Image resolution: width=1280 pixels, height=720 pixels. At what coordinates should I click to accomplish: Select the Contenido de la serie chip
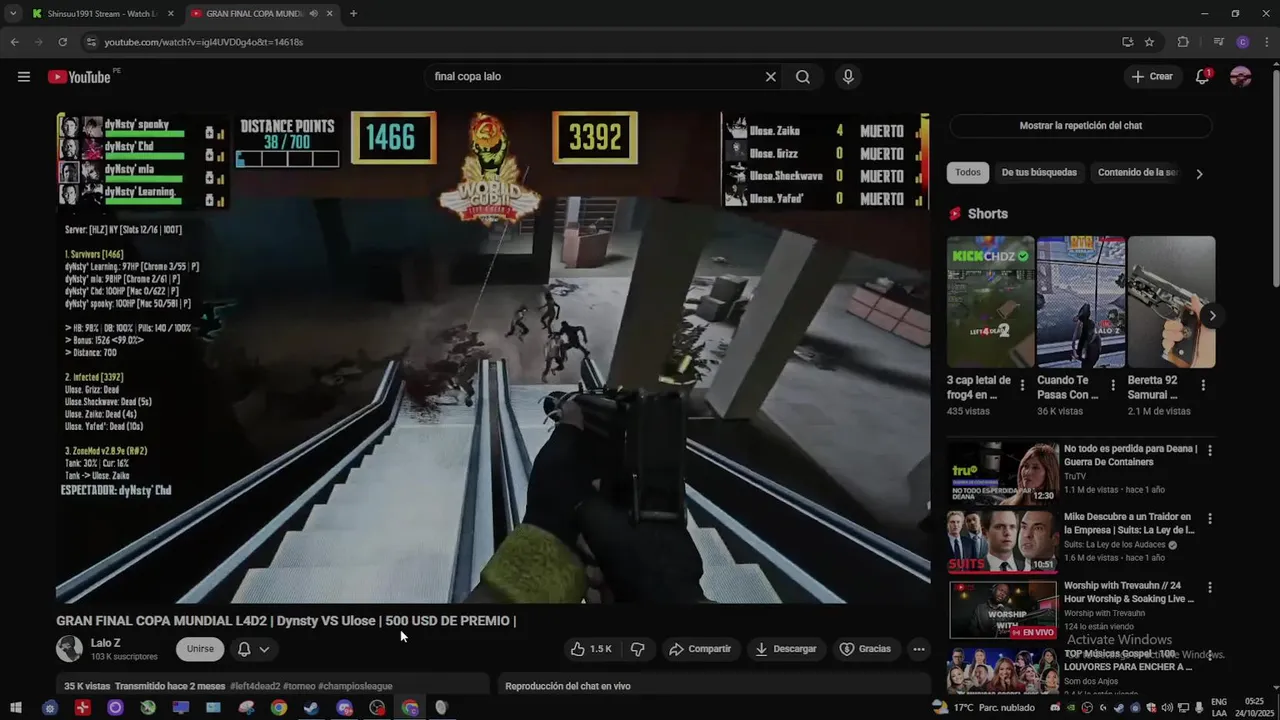[x=1137, y=173]
